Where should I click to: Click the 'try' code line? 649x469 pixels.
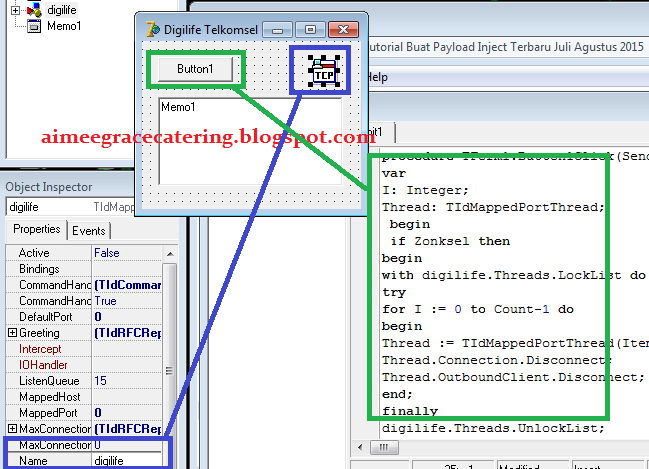click(394, 292)
